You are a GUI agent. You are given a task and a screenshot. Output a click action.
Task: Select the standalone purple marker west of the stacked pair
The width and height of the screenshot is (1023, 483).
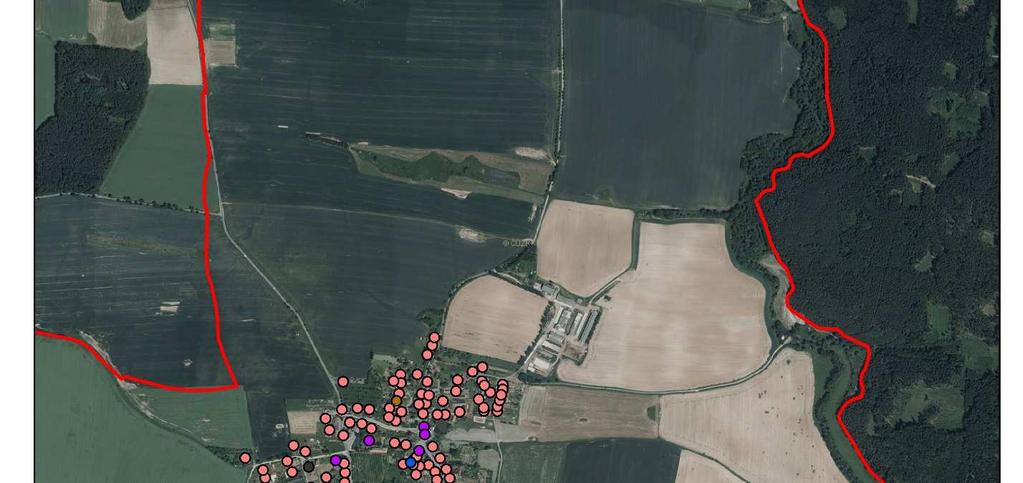[x=369, y=441]
